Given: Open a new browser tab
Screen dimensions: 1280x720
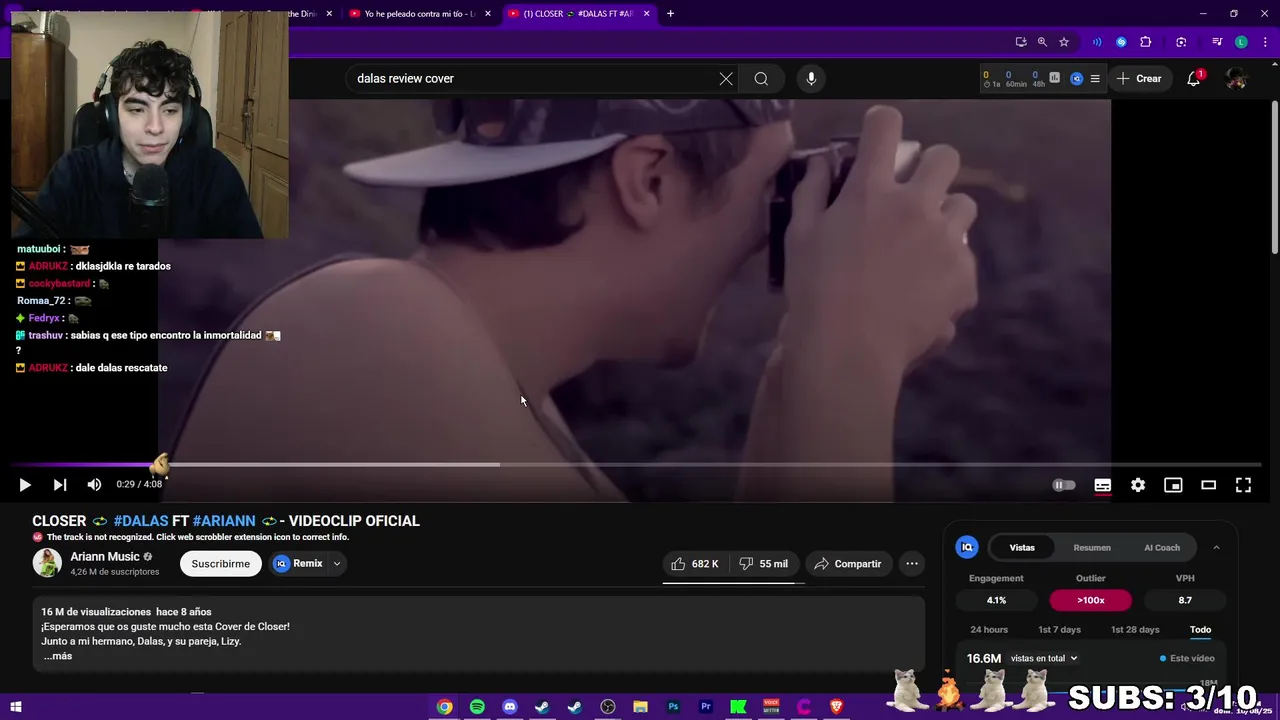Looking at the screenshot, I should [670, 14].
